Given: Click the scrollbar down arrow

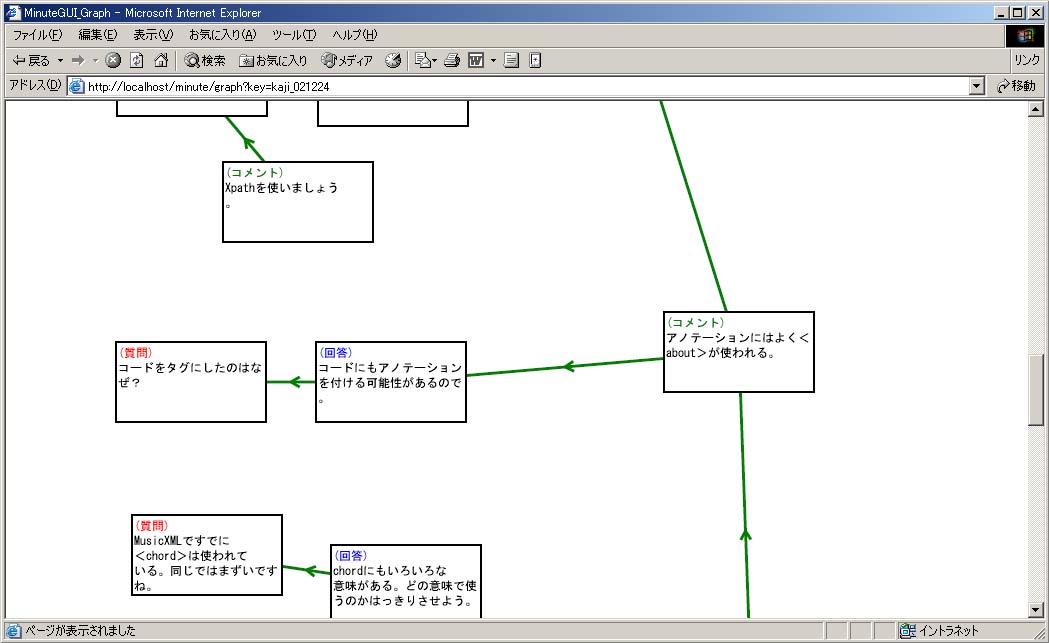Looking at the screenshot, I should pyautogui.click(x=1036, y=610).
